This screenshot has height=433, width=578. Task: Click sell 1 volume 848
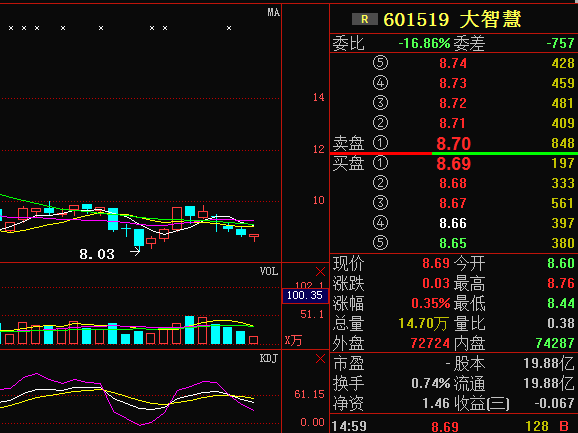click(563, 143)
